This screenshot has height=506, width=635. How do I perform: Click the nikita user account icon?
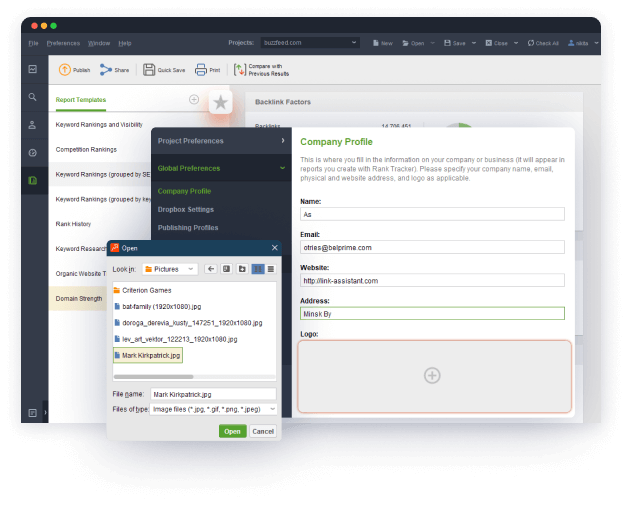[x=571, y=43]
